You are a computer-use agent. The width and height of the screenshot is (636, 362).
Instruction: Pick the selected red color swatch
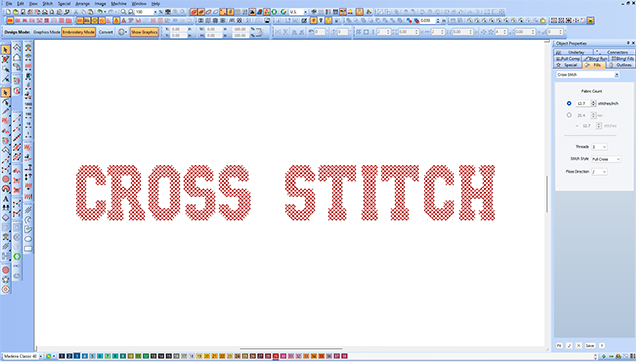click(275, 356)
